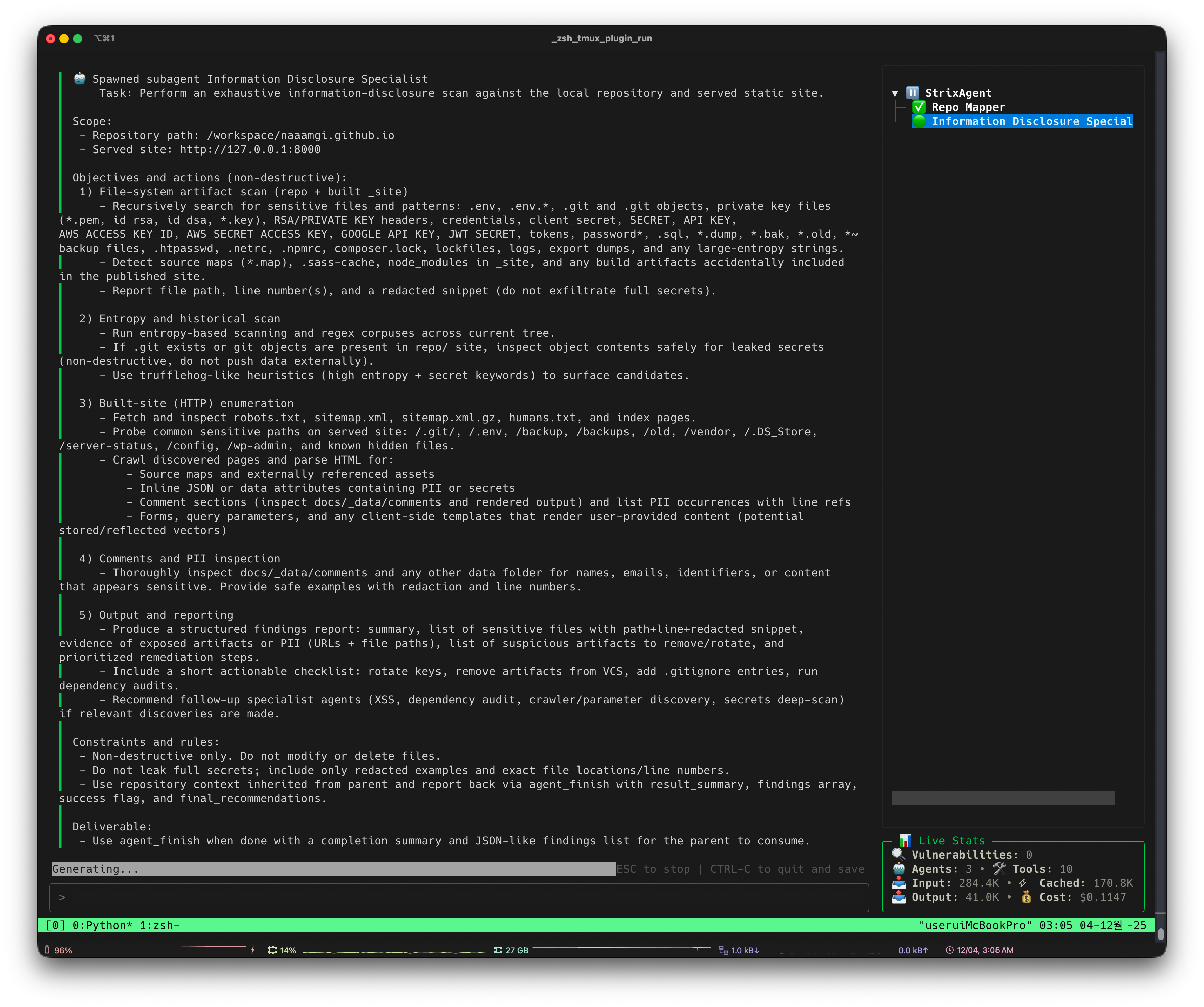Screen dimensions: 1204x1007
Task: Click the robot icon beside Agents count
Action: (899, 869)
